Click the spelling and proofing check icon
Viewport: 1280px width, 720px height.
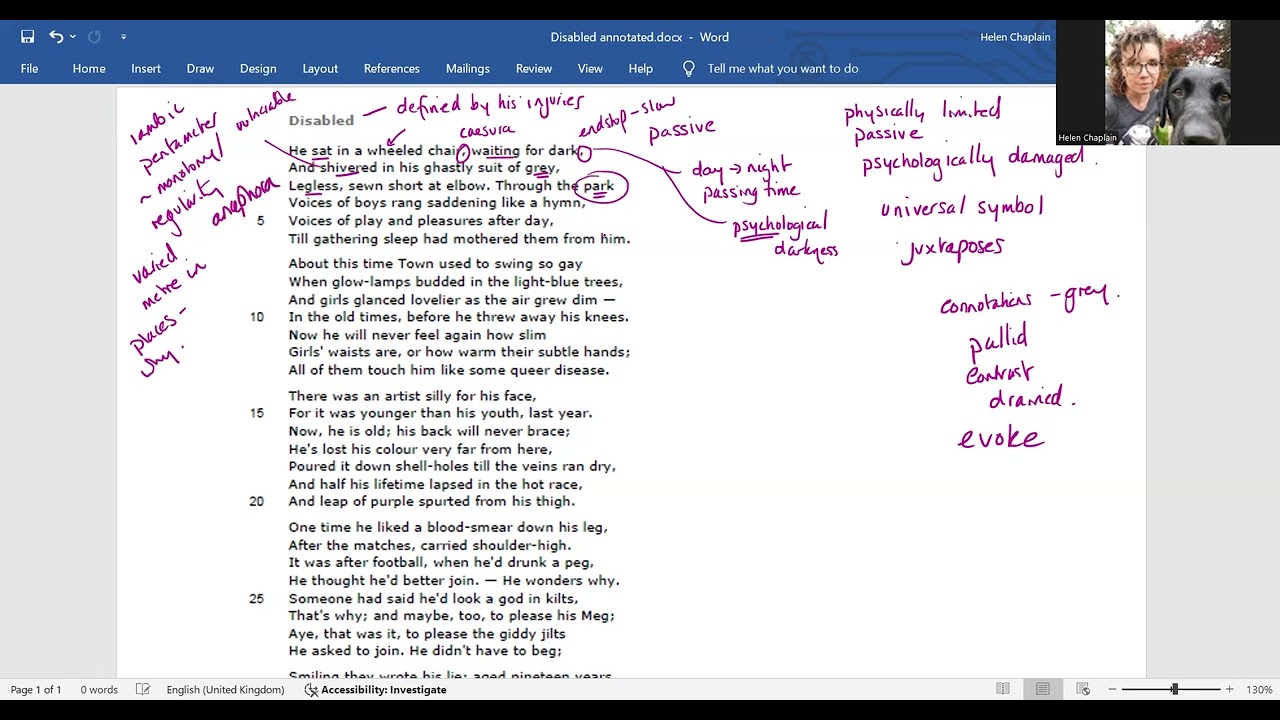click(x=143, y=690)
